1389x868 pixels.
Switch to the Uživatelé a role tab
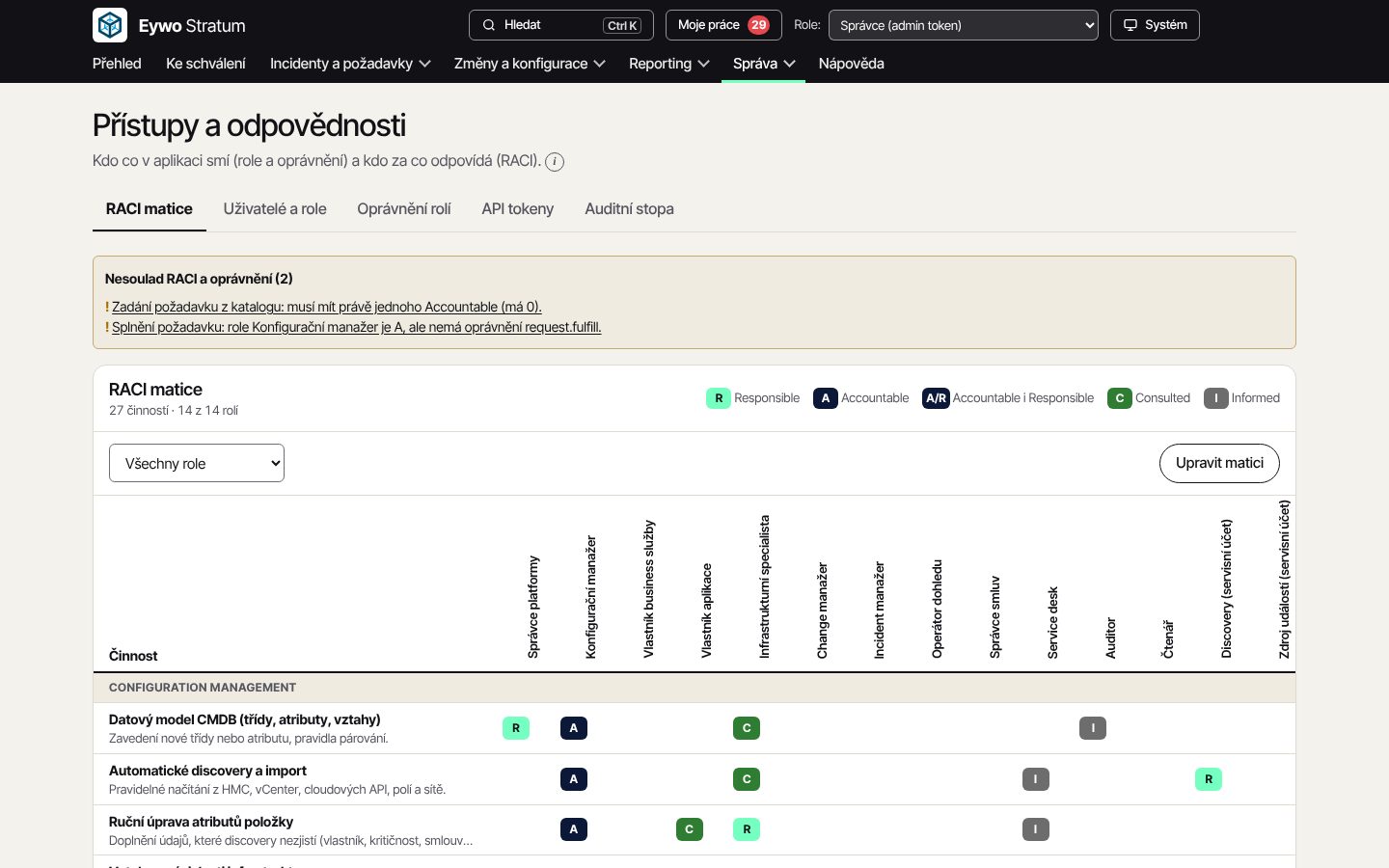coord(275,209)
